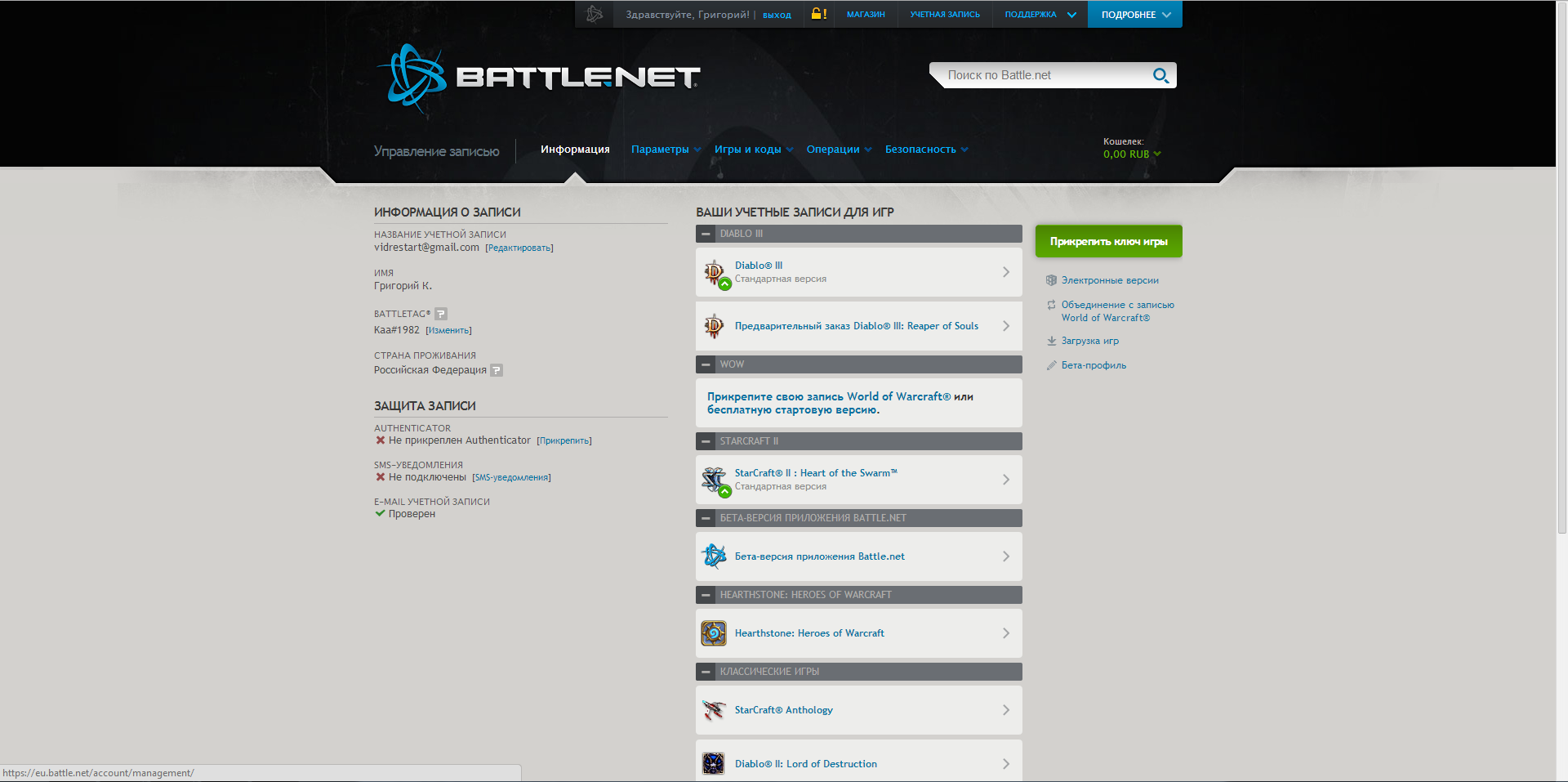1568x782 pixels.
Task: Click the Reaper of Souls preorder icon
Action: [714, 326]
